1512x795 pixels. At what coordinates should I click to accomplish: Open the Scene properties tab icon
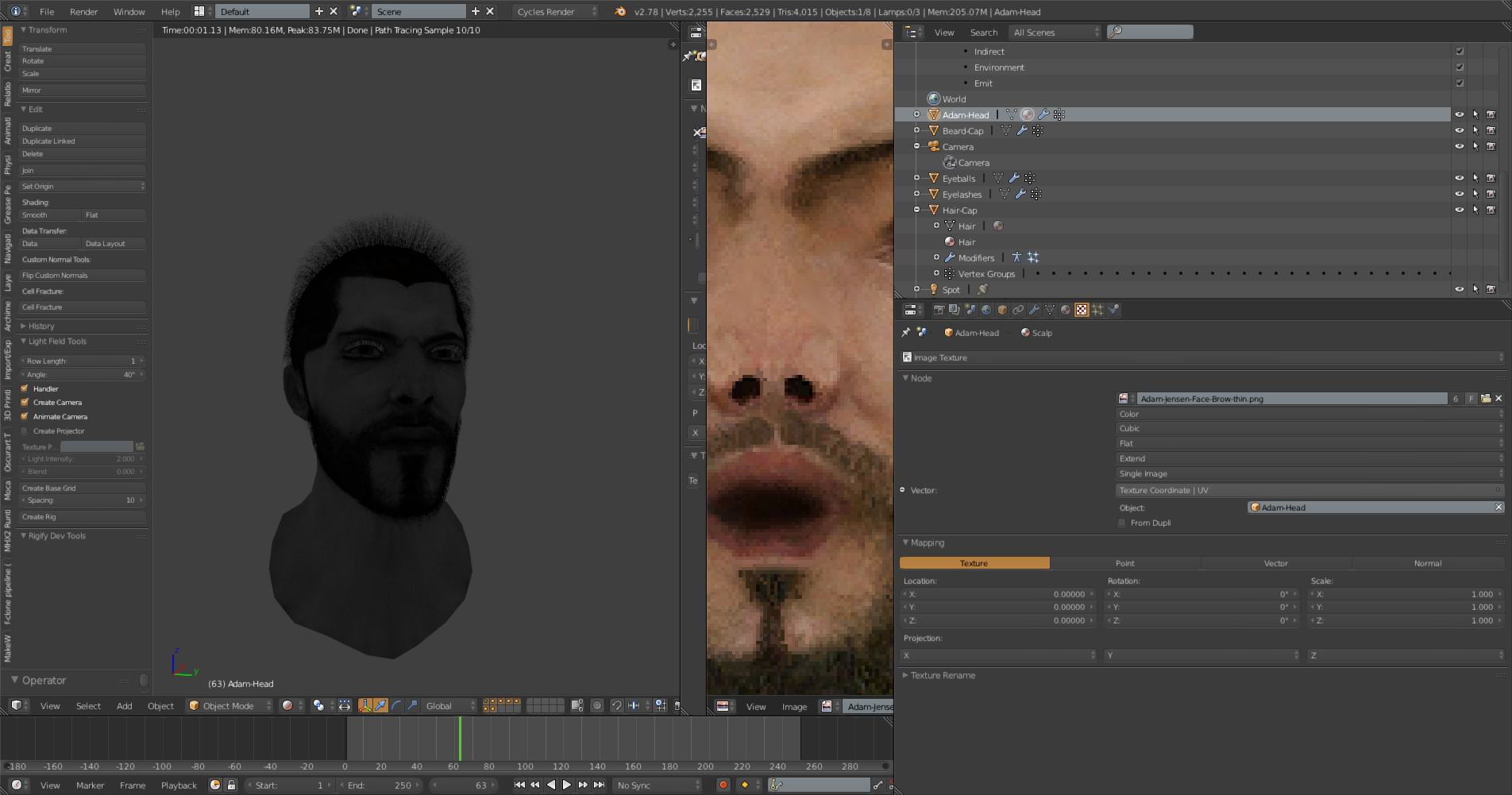970,310
